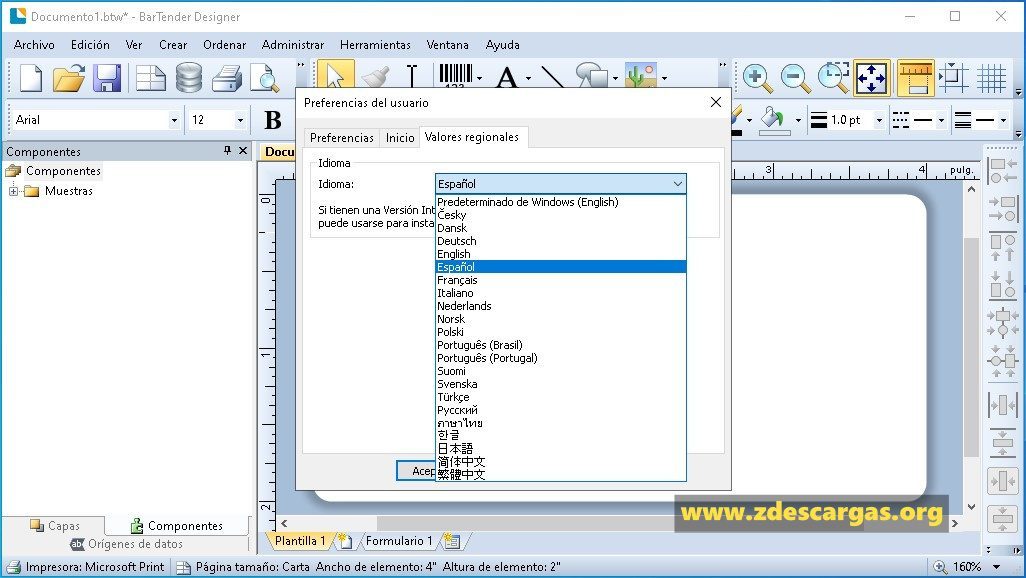Choose Français from language list
This screenshot has width=1026, height=578.
561,280
